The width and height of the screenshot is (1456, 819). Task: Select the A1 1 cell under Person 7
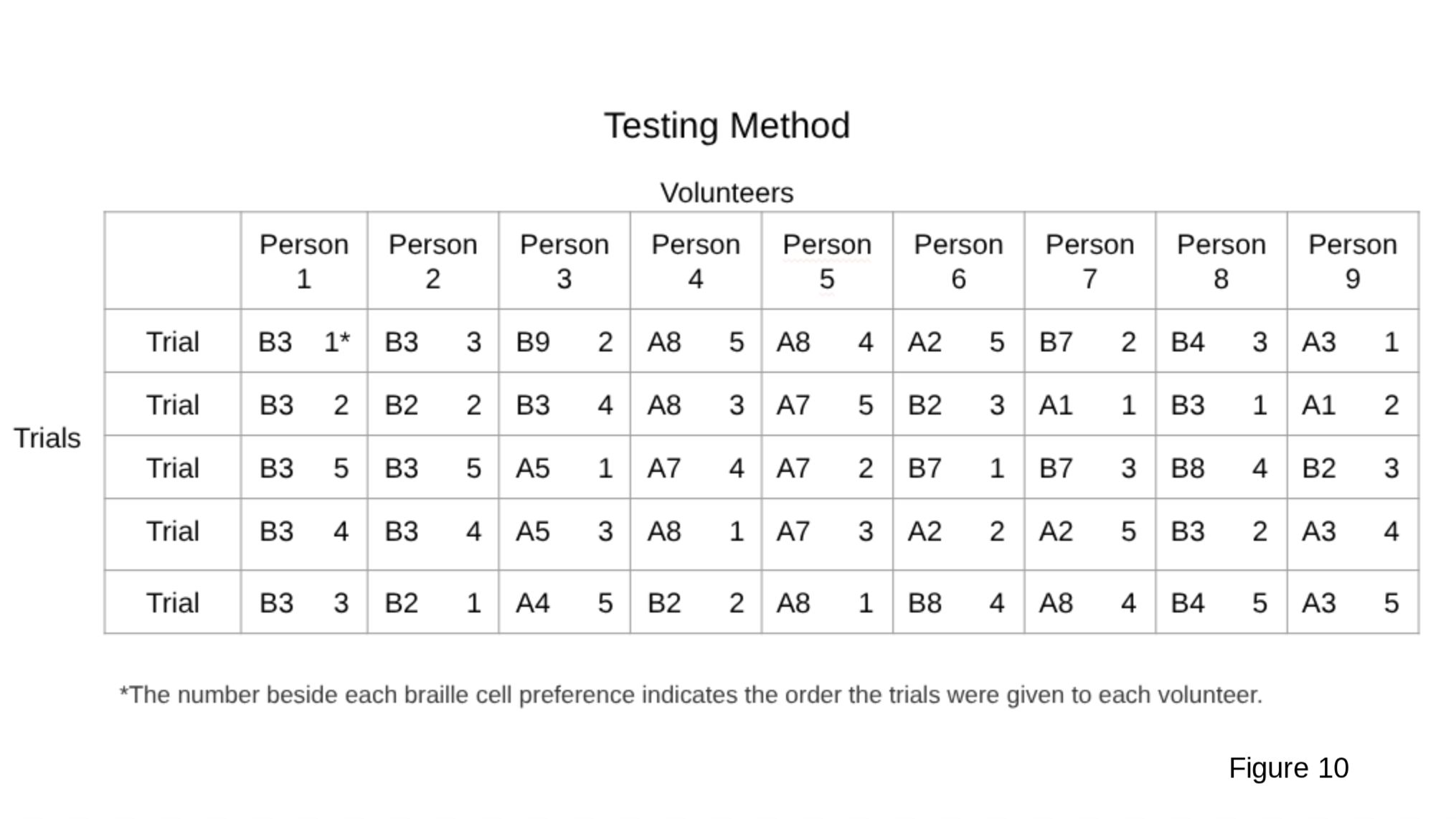pyautogui.click(x=1089, y=404)
